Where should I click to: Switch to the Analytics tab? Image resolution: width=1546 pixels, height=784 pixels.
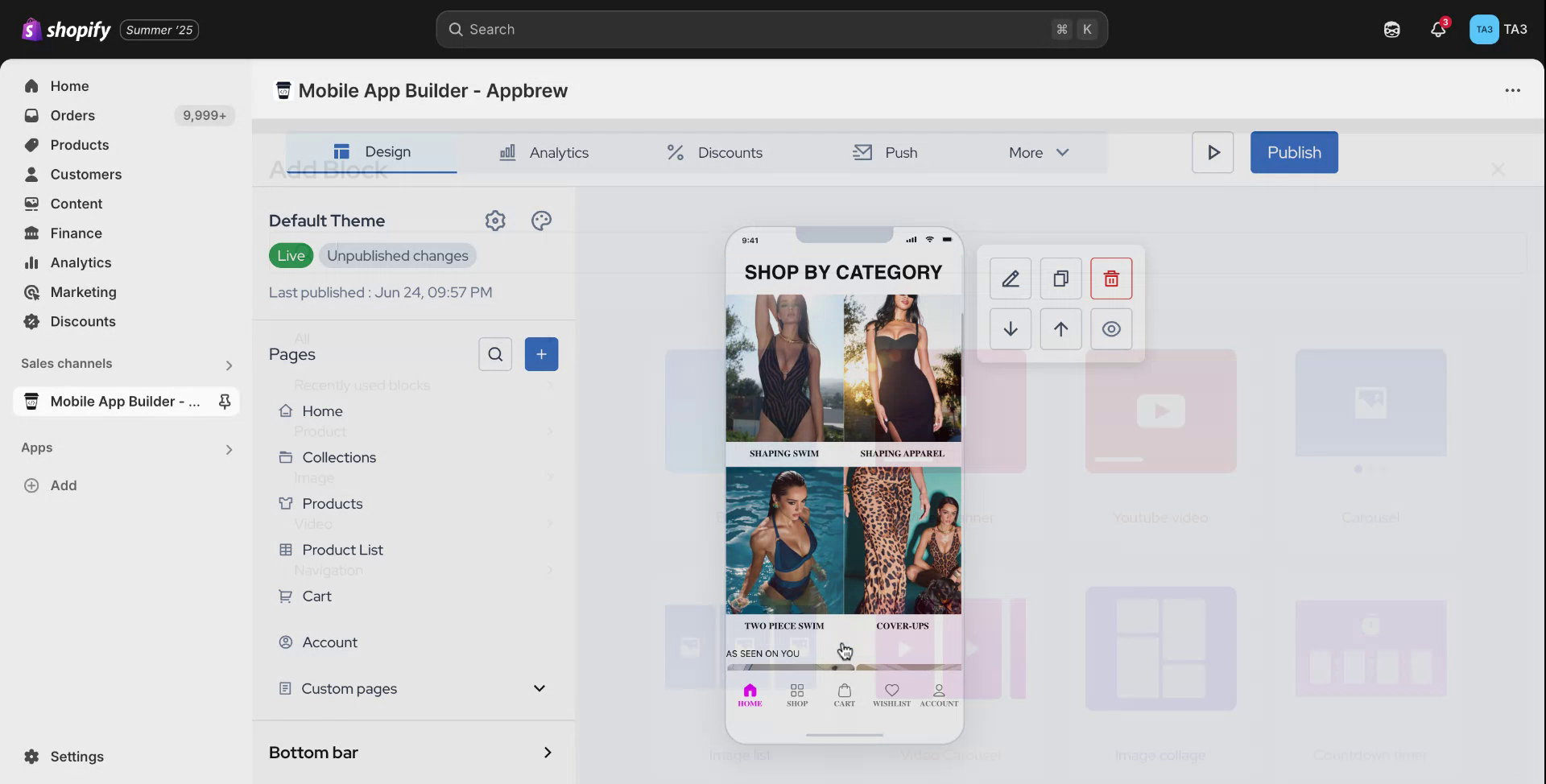pos(544,153)
